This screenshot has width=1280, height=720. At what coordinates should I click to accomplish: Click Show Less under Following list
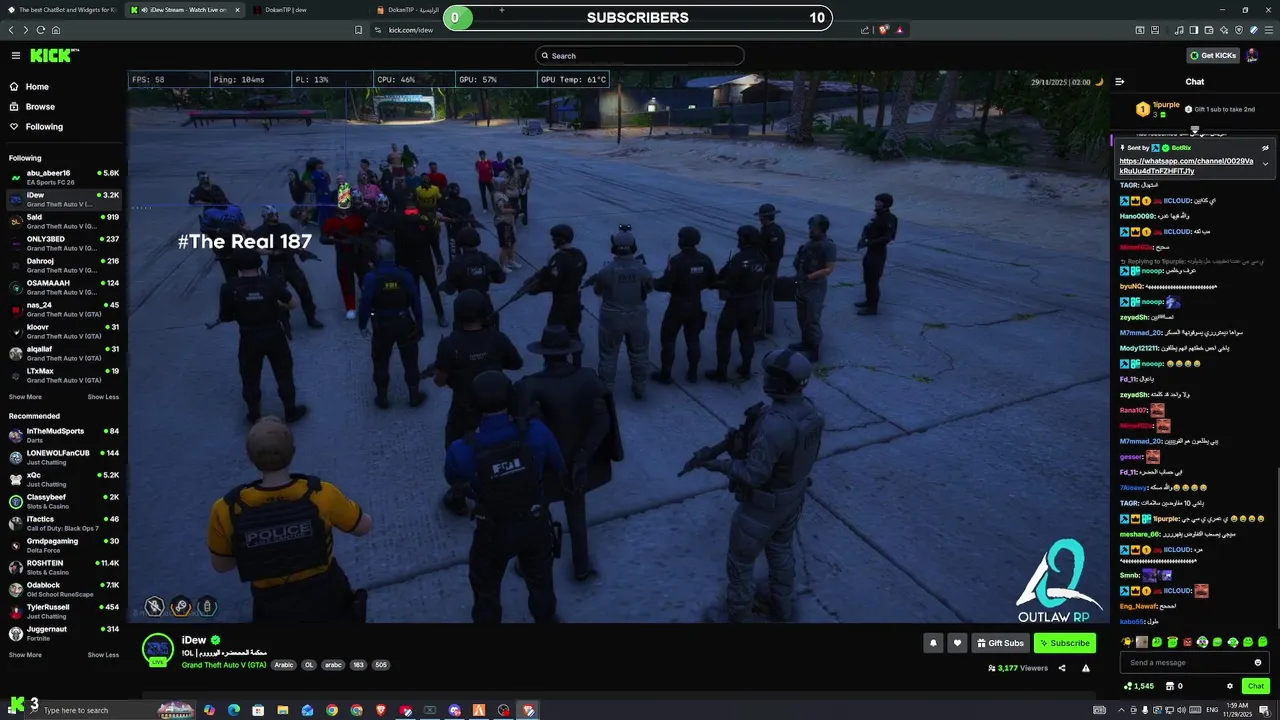(x=103, y=397)
